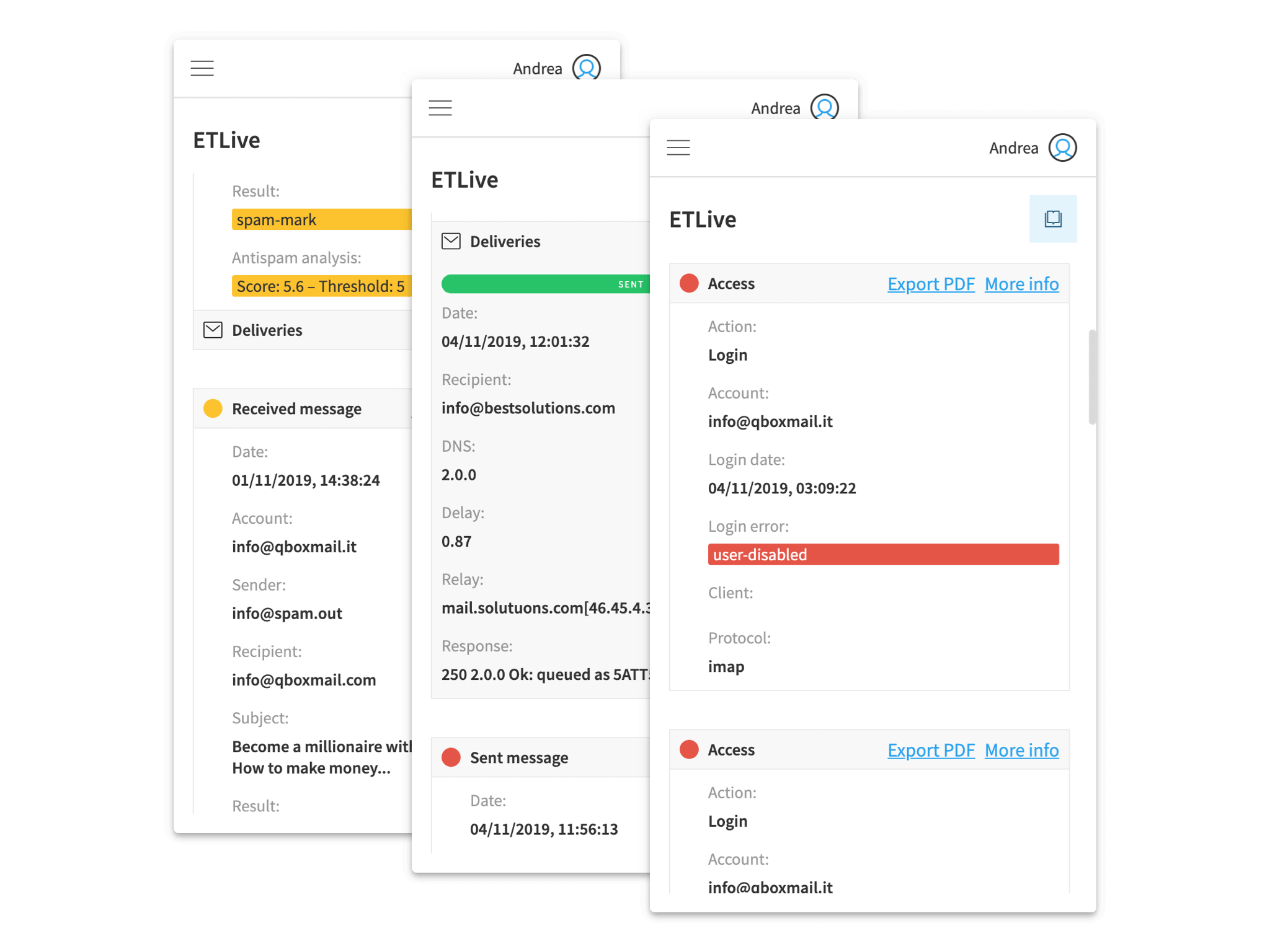Click Andrea user avatar in back window
Image resolution: width=1270 pixels, height=952 pixels.
[x=586, y=67]
